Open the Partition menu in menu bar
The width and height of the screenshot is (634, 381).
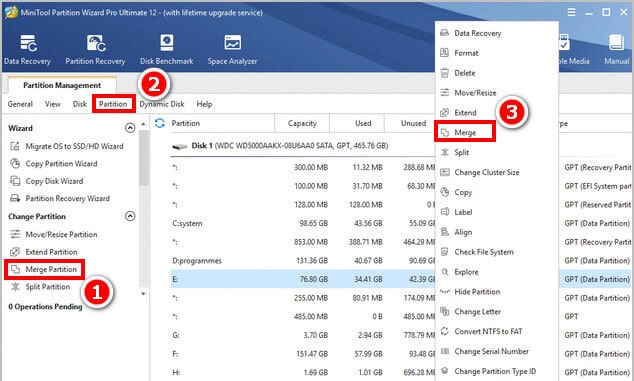(113, 104)
